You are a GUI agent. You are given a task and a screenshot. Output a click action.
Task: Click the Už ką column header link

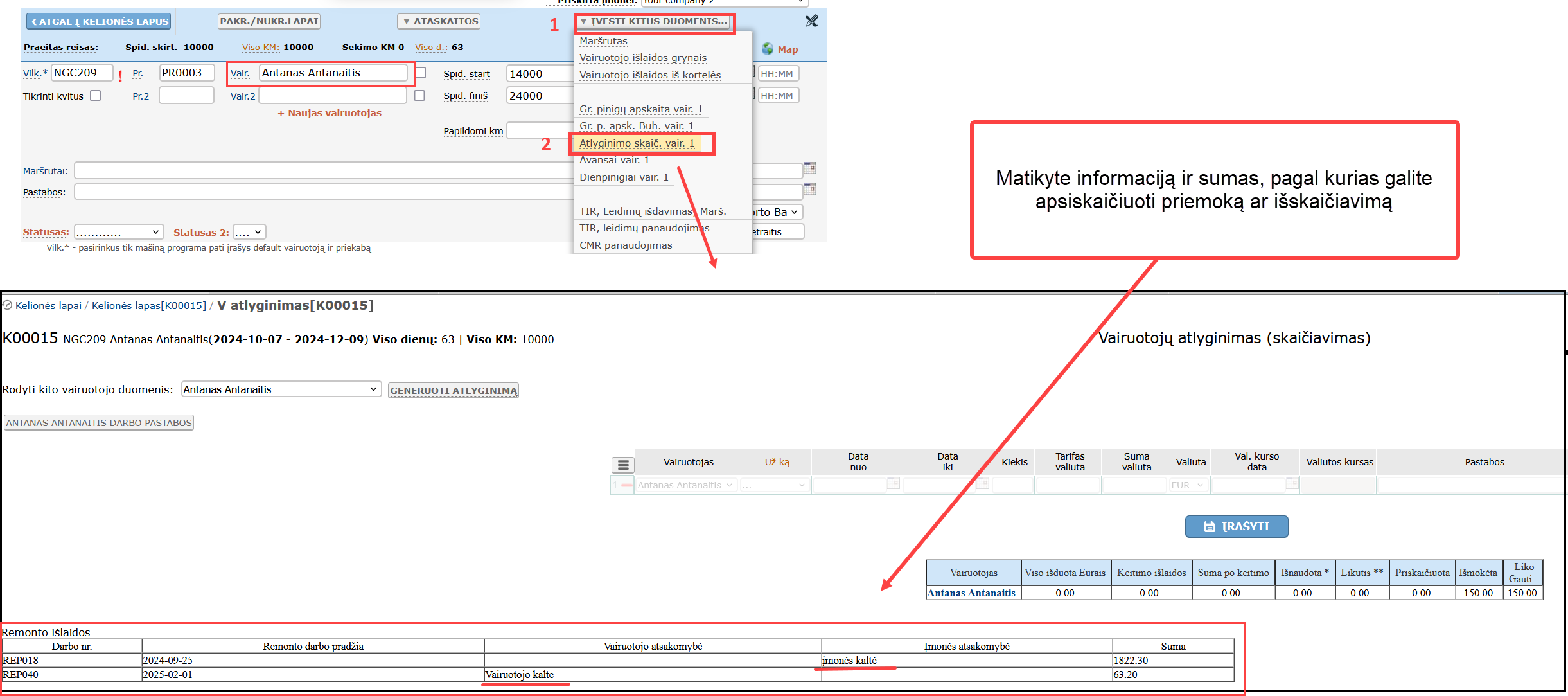click(777, 462)
